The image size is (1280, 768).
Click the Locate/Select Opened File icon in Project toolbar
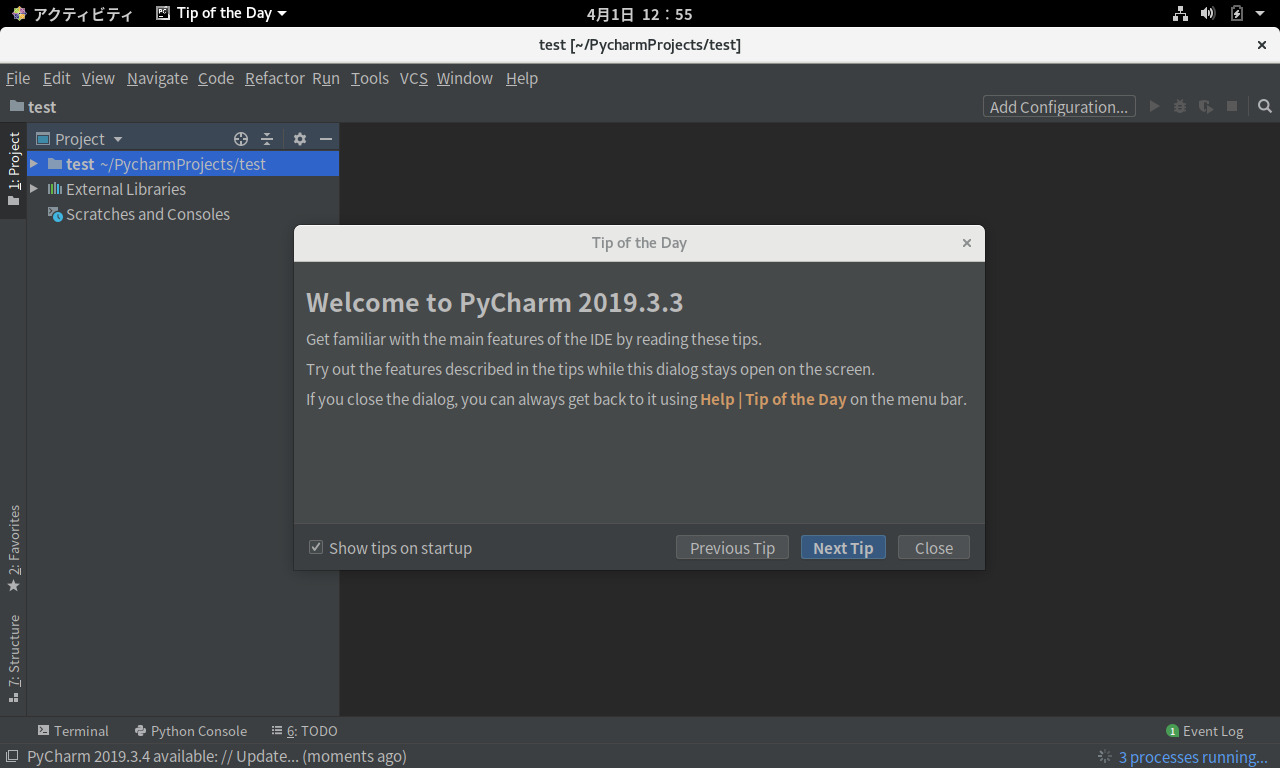click(x=240, y=138)
